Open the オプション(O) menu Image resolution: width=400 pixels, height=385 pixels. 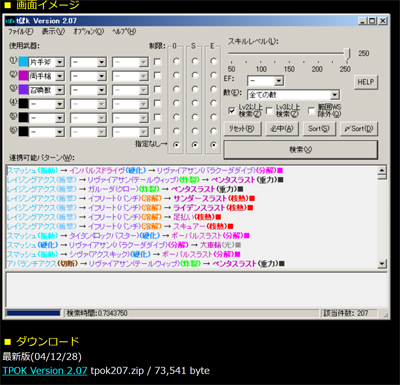(x=88, y=32)
